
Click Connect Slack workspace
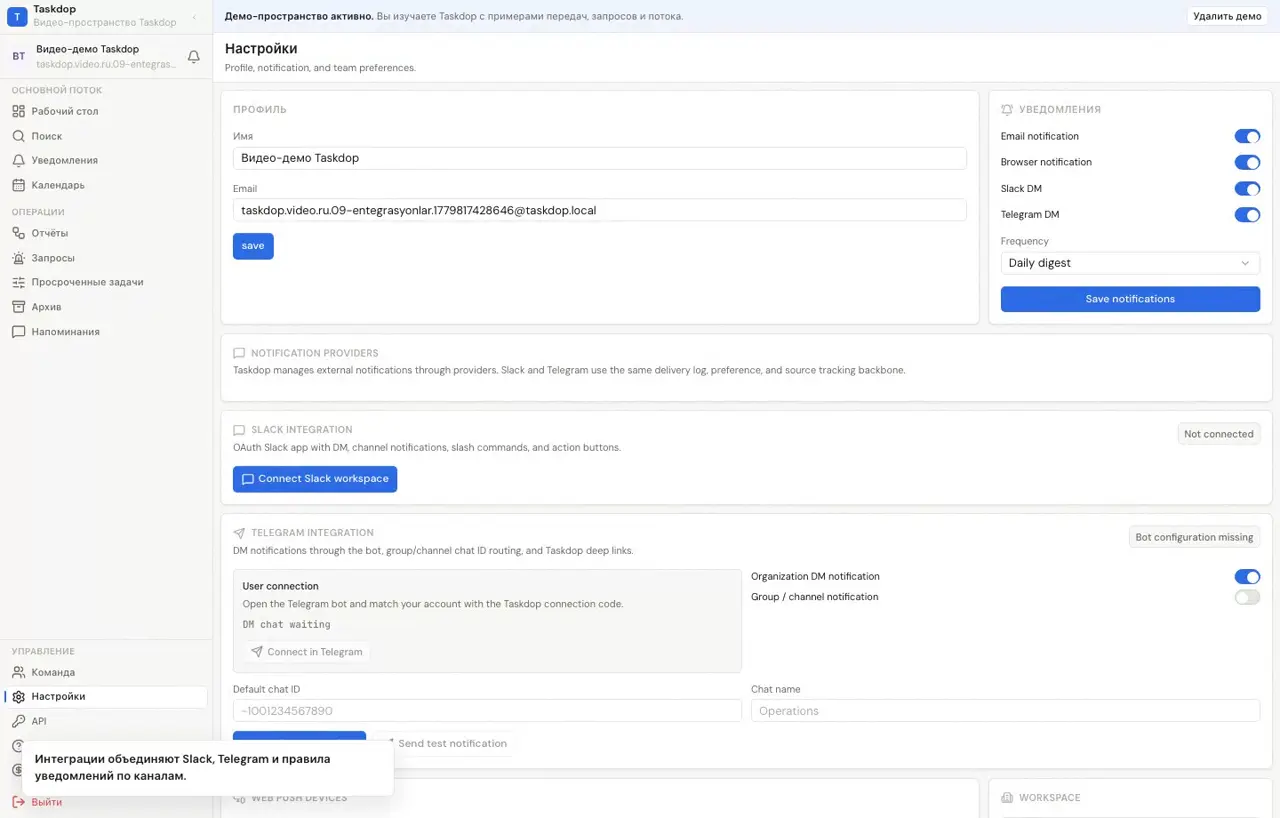[x=315, y=479]
